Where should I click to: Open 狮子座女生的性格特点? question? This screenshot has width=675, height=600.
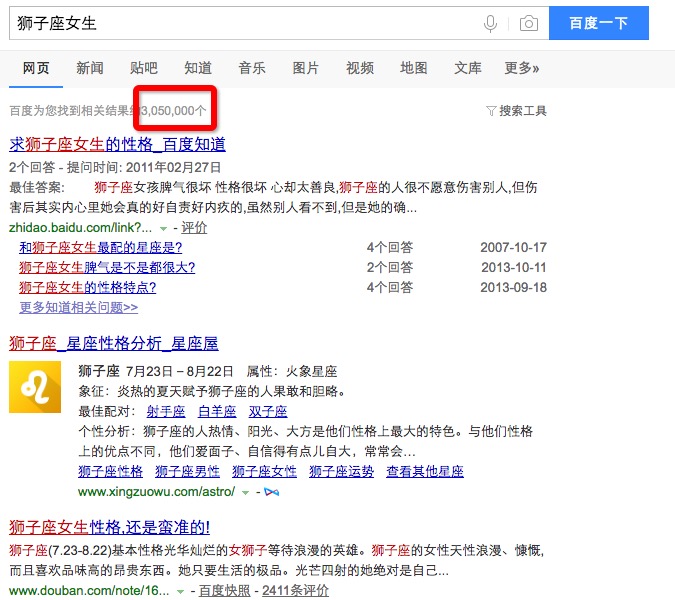click(88, 288)
